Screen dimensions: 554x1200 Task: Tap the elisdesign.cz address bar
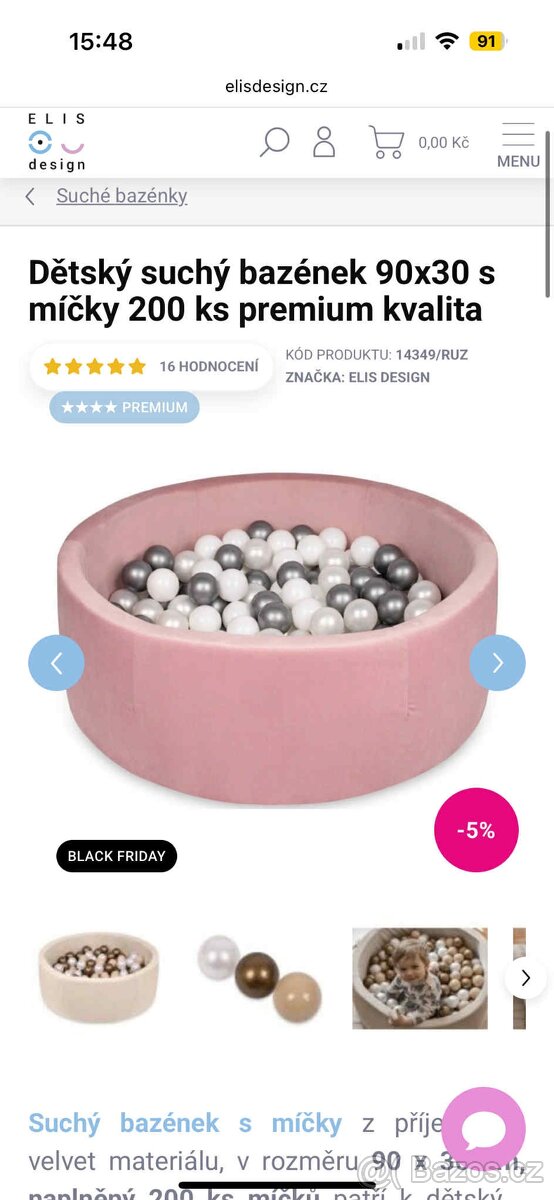[276, 87]
